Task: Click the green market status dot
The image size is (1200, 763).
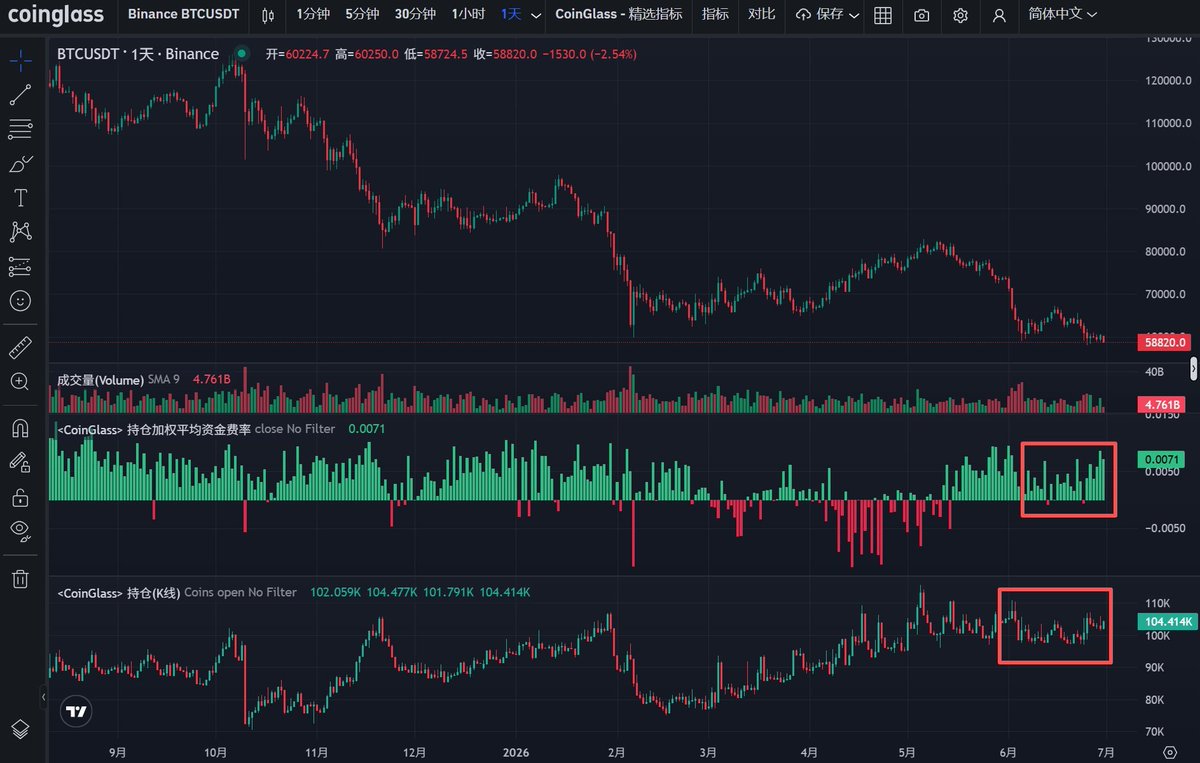Action: click(x=241, y=54)
